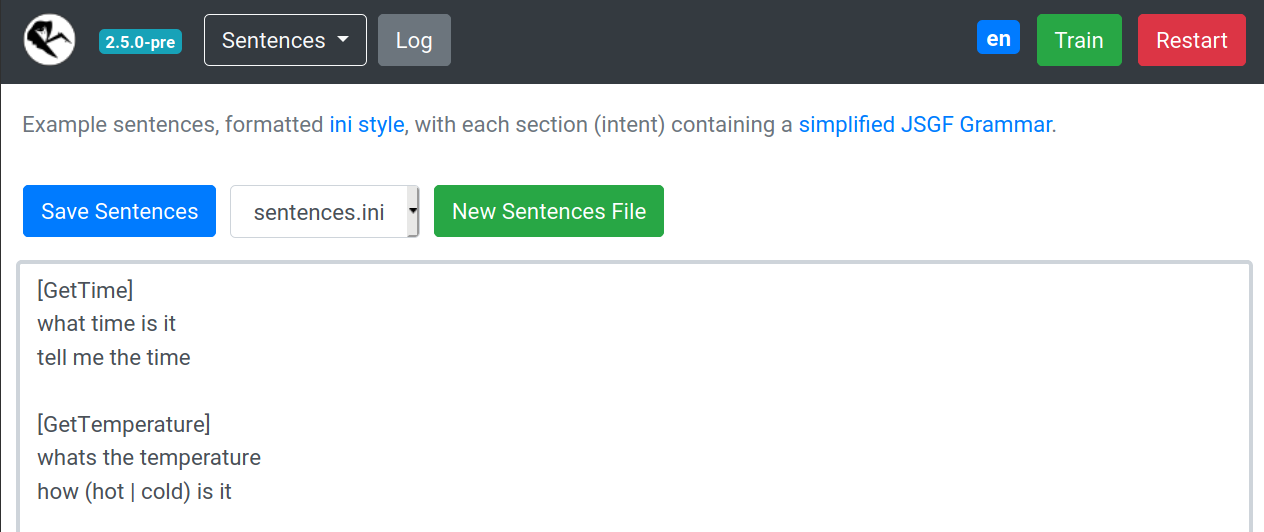Click the 2.5.0-pre version badge
The image size is (1264, 532).
pyautogui.click(x=140, y=42)
